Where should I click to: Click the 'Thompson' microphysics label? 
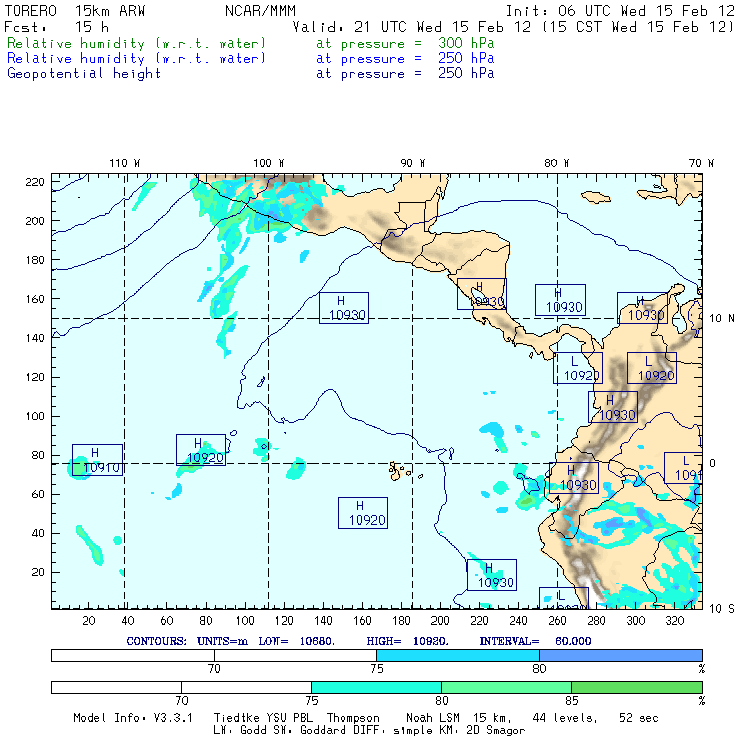tap(353, 718)
